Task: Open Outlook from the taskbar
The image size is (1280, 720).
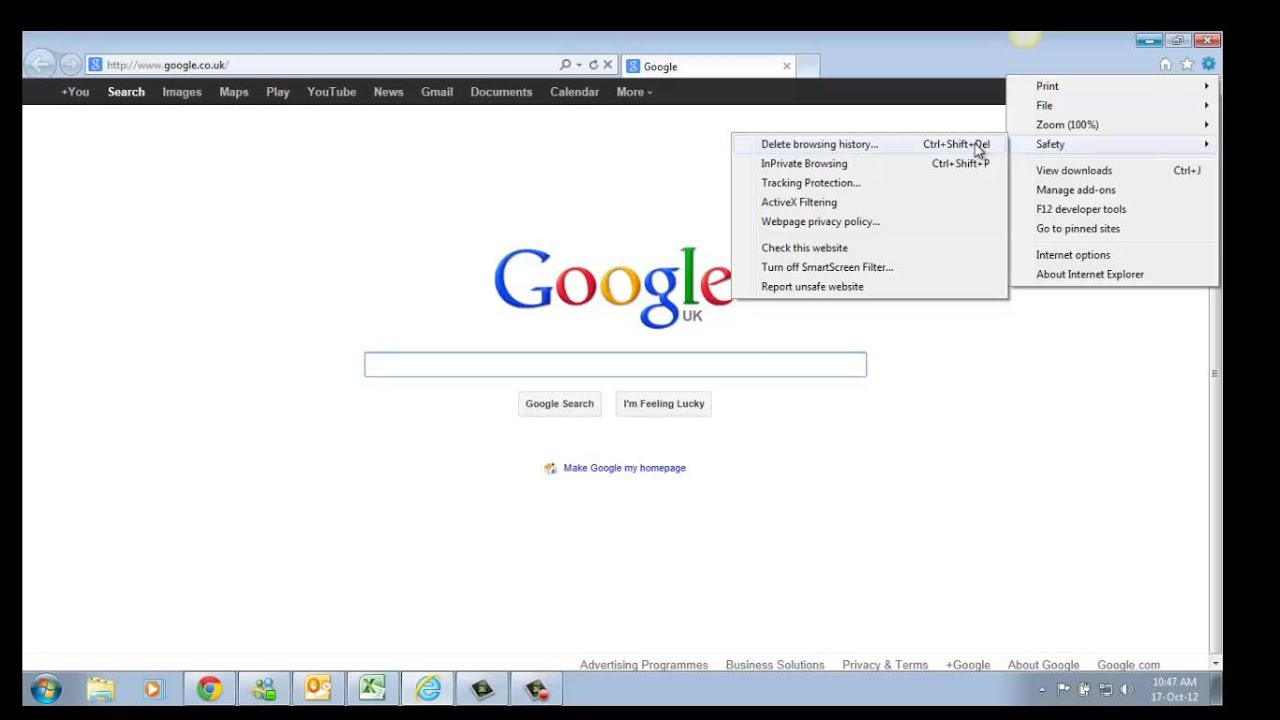Action: click(x=318, y=689)
